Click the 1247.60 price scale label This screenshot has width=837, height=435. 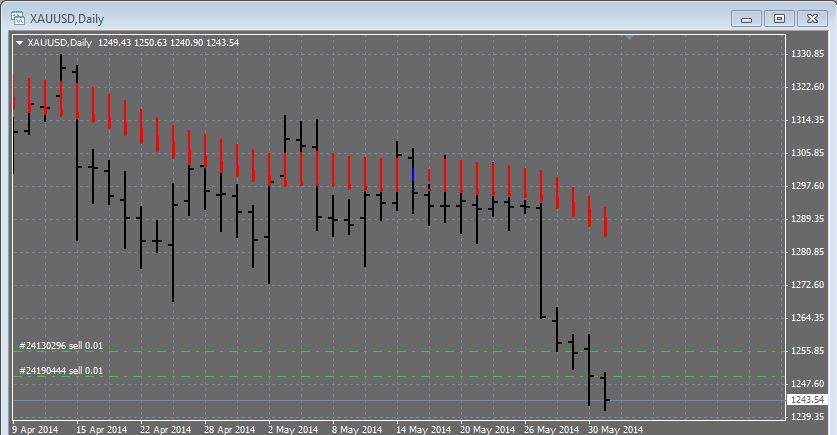[x=807, y=384]
